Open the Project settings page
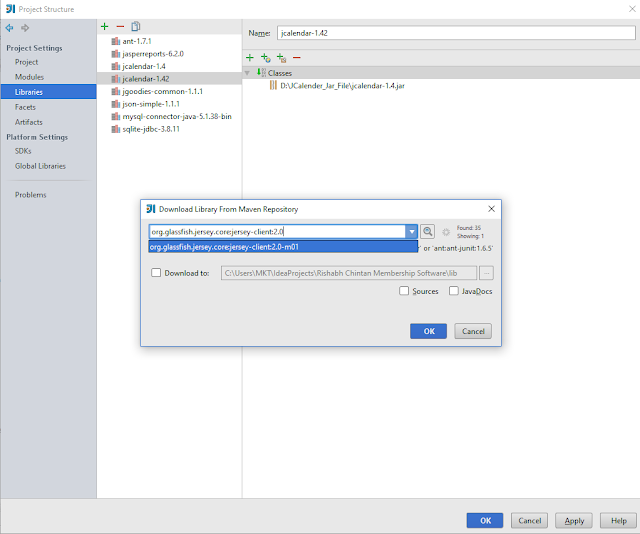Image resolution: width=640 pixels, height=534 pixels. pyautogui.click(x=27, y=62)
